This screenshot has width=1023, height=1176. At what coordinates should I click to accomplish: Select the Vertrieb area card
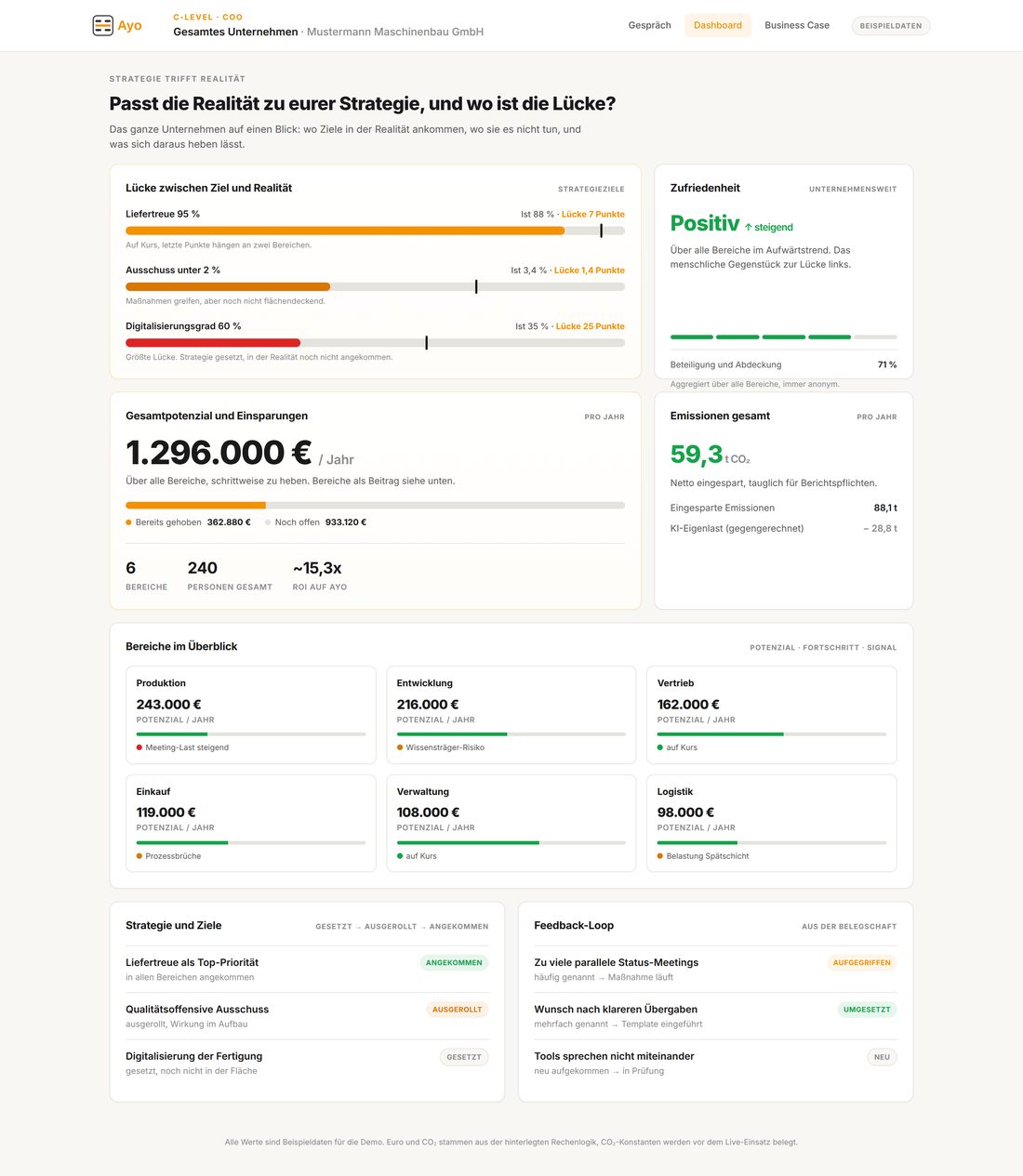772,715
